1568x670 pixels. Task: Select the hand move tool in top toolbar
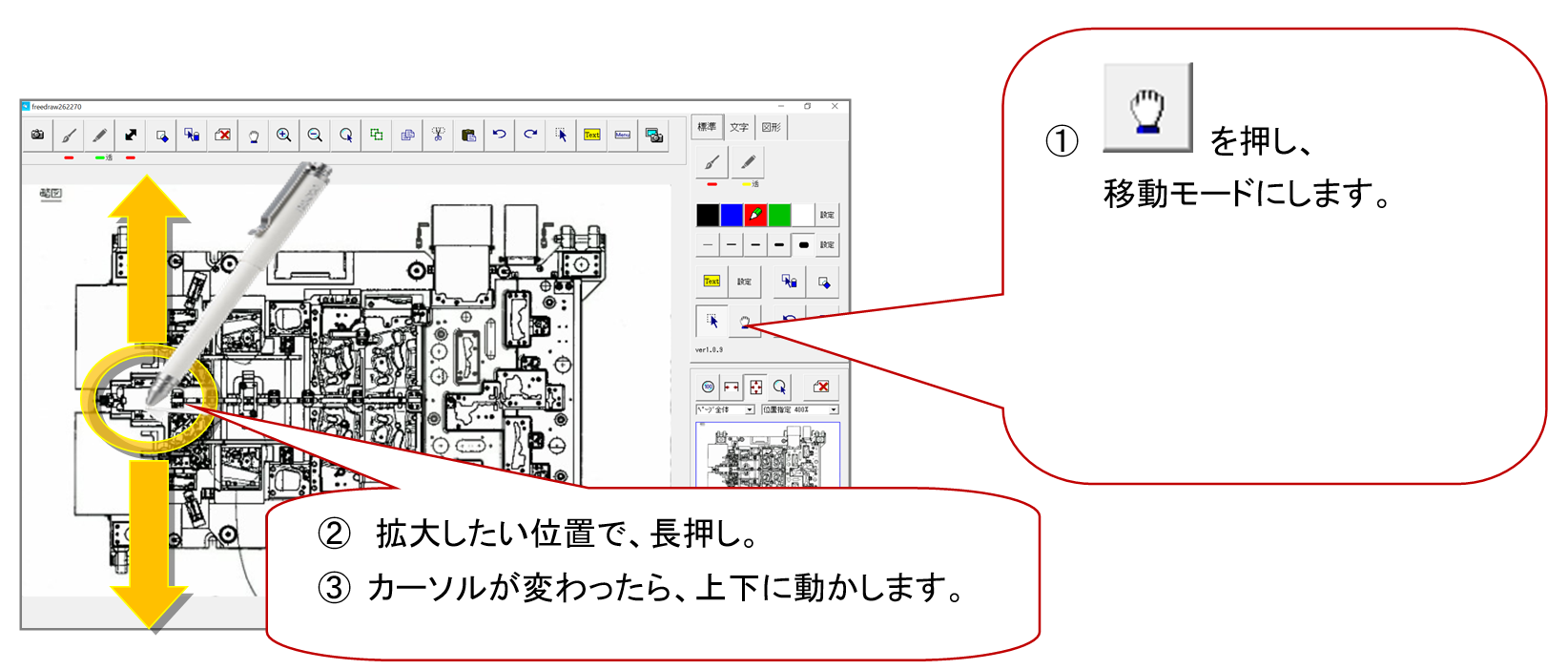point(254,136)
